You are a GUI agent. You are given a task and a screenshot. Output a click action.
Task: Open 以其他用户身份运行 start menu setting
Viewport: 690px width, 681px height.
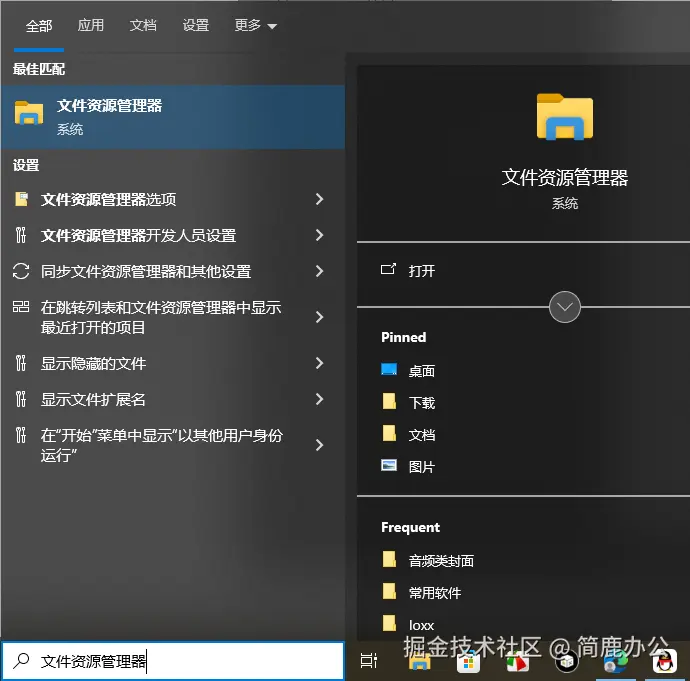[173, 445]
